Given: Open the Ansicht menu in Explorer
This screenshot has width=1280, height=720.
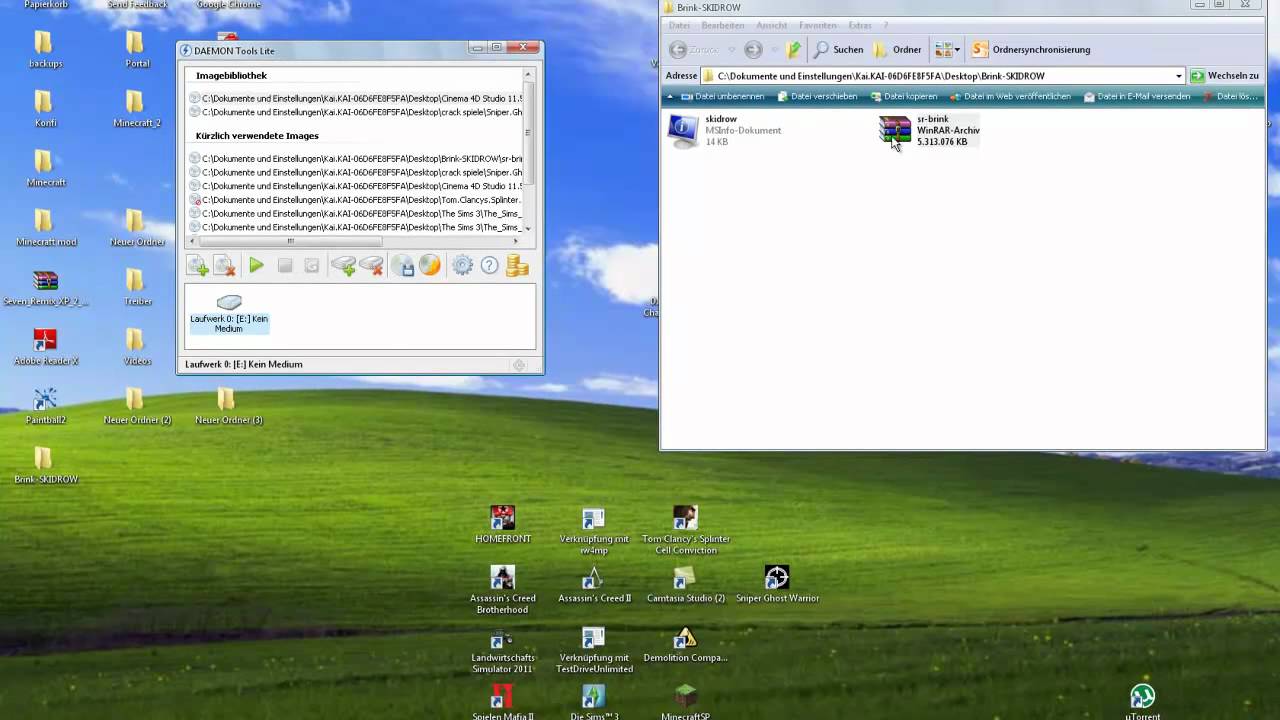Looking at the screenshot, I should coord(771,25).
